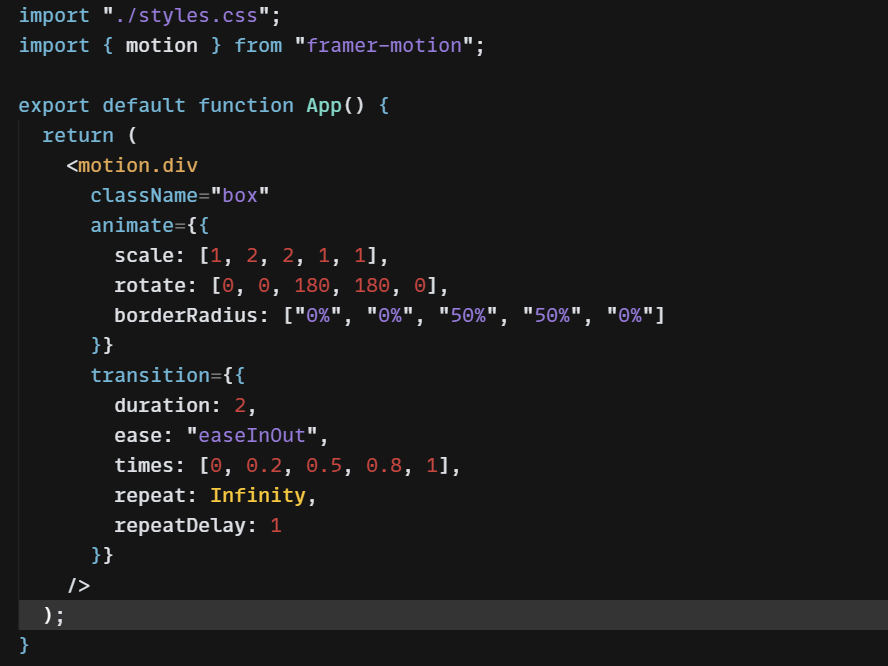Screen dimensions: 888x666
Task: Click the ease property key
Action: pyautogui.click(x=138, y=436)
